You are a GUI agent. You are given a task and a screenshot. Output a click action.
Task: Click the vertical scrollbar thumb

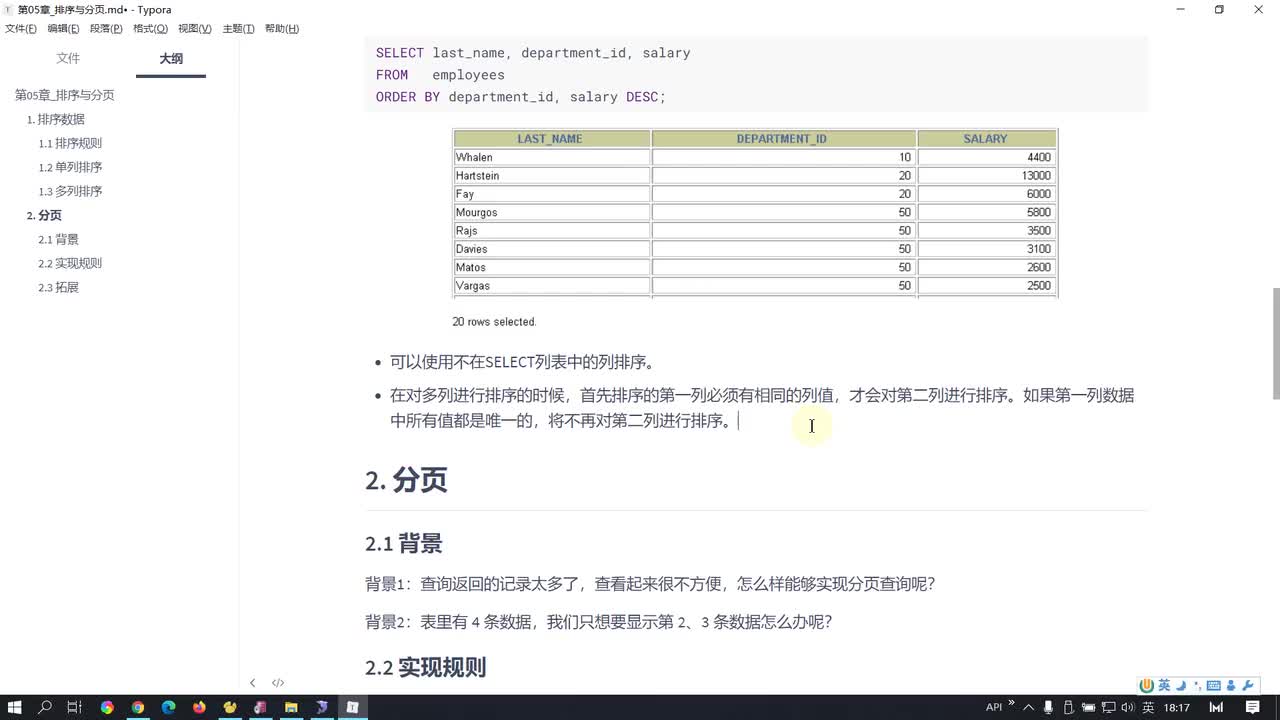click(1275, 343)
